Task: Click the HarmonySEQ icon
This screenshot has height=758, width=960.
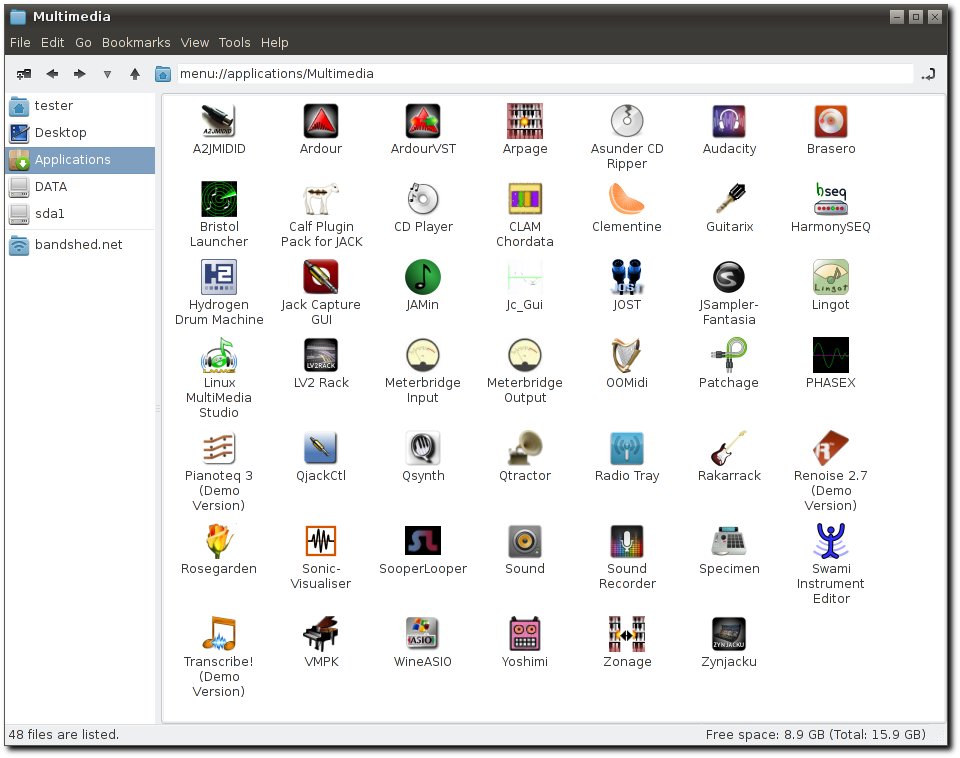Action: coord(831,199)
